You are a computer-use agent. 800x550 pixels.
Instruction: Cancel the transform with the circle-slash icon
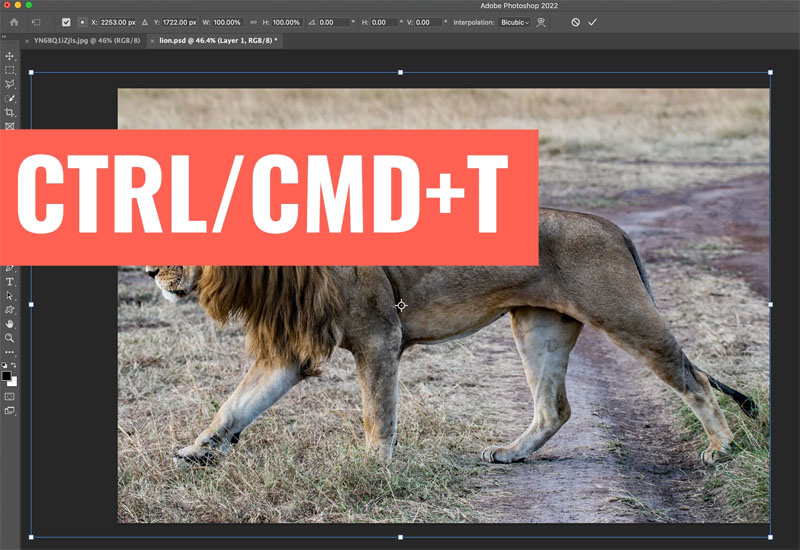tap(576, 22)
